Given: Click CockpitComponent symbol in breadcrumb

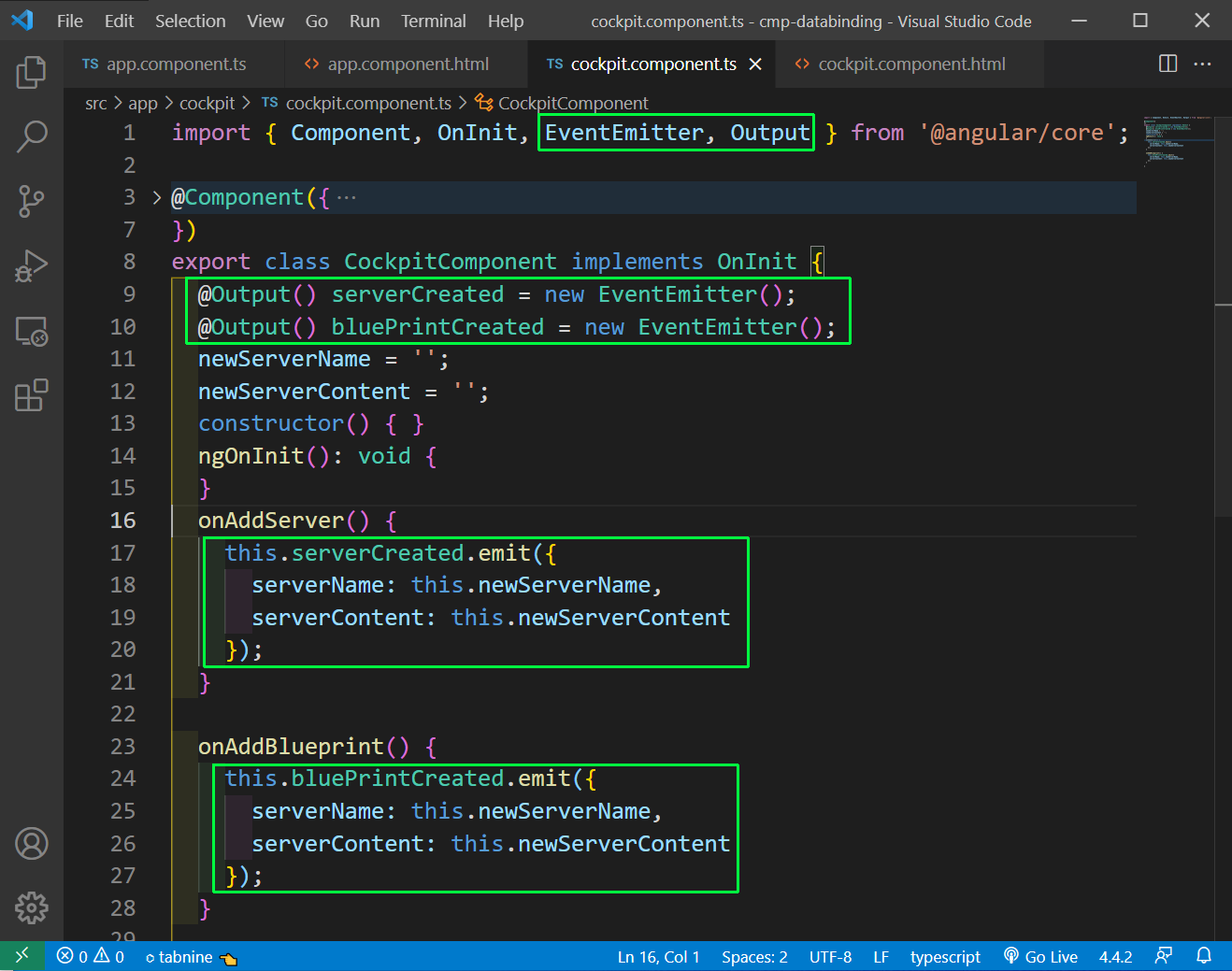Looking at the screenshot, I should (573, 103).
